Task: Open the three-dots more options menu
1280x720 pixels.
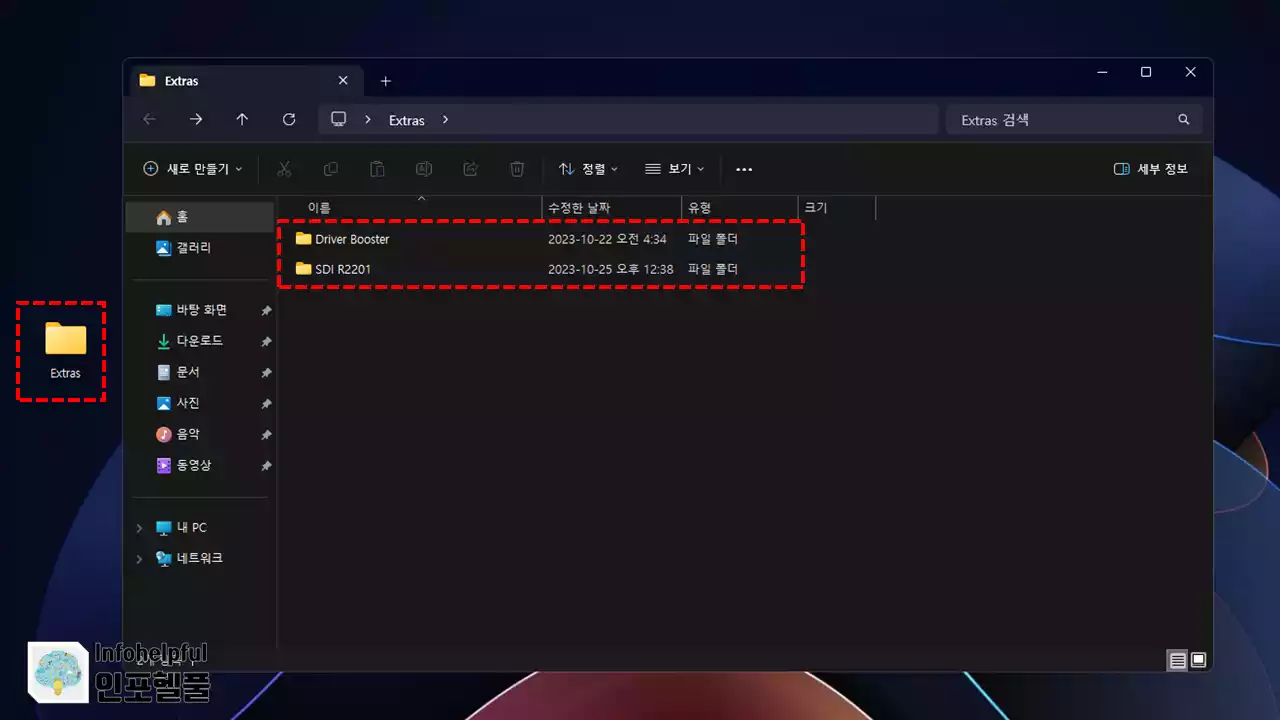Action: 744,169
